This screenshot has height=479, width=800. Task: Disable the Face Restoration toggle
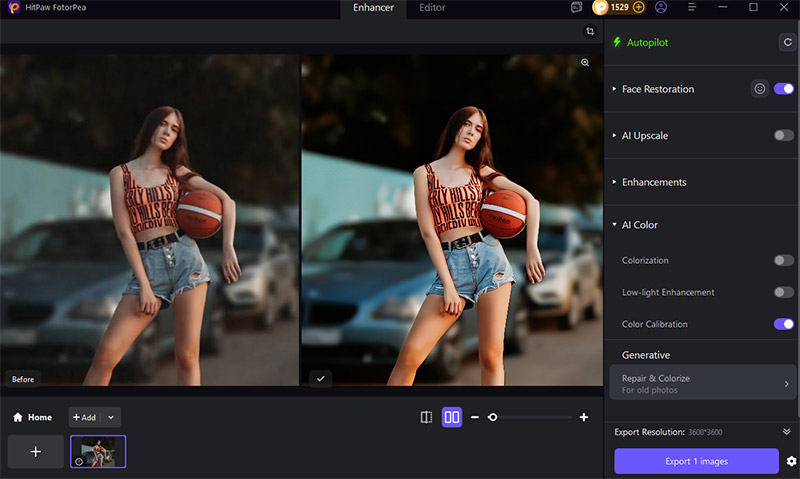[x=784, y=89]
